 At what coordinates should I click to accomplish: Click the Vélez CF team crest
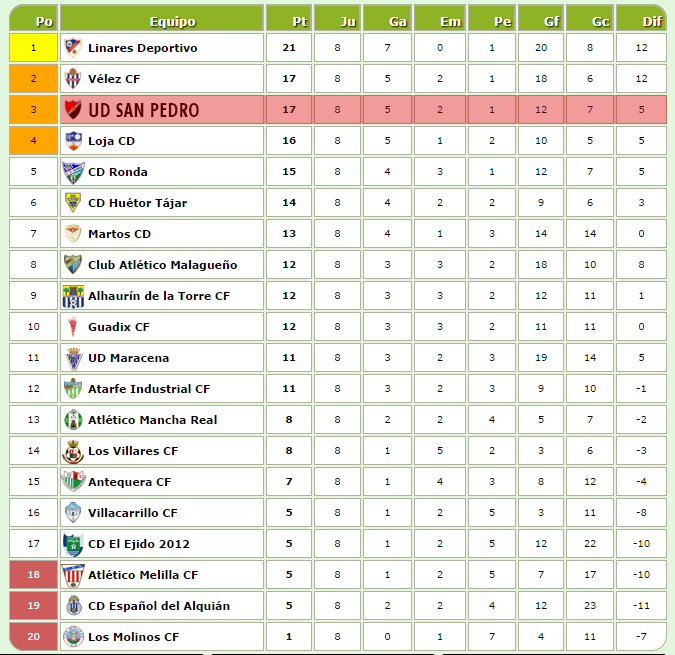(73, 78)
